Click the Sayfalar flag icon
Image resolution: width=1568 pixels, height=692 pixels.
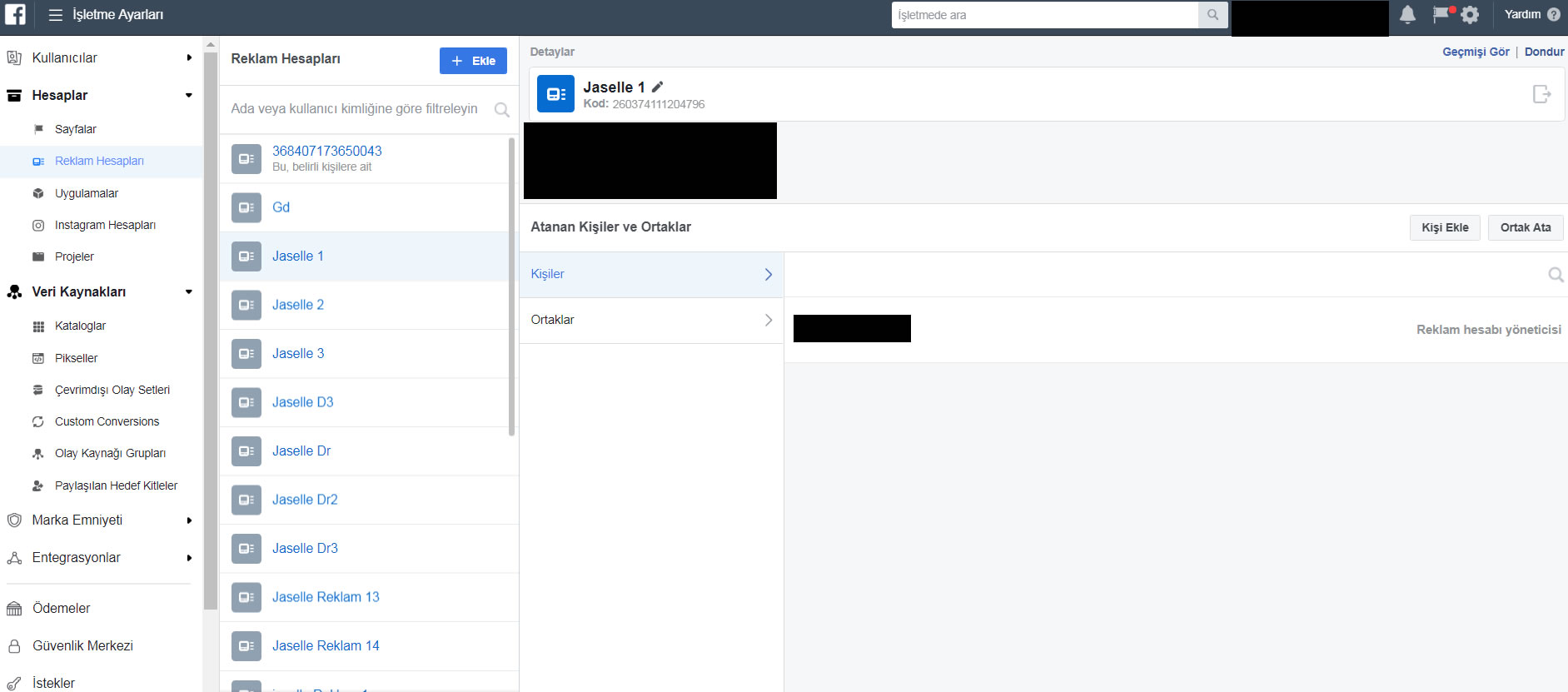coord(38,129)
